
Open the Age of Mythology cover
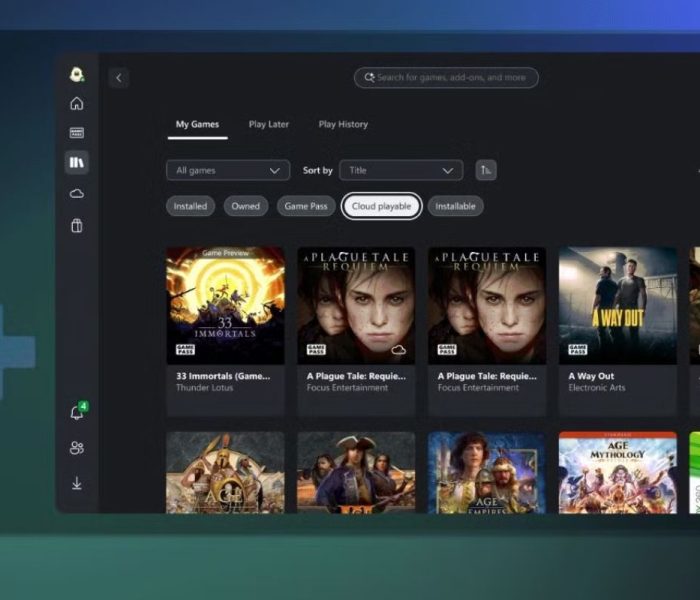[618, 472]
